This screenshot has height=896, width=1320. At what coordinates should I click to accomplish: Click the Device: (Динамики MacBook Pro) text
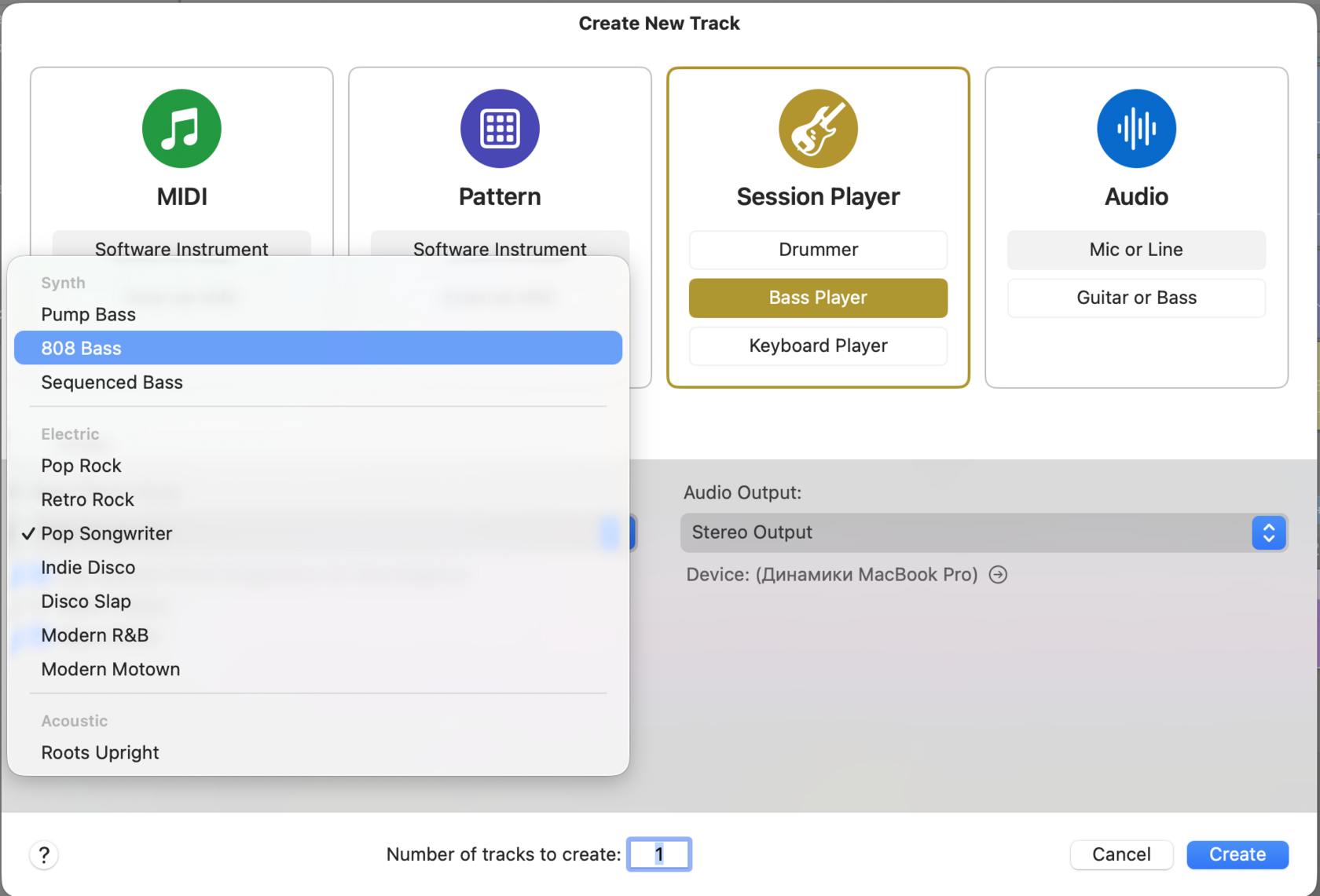(832, 575)
